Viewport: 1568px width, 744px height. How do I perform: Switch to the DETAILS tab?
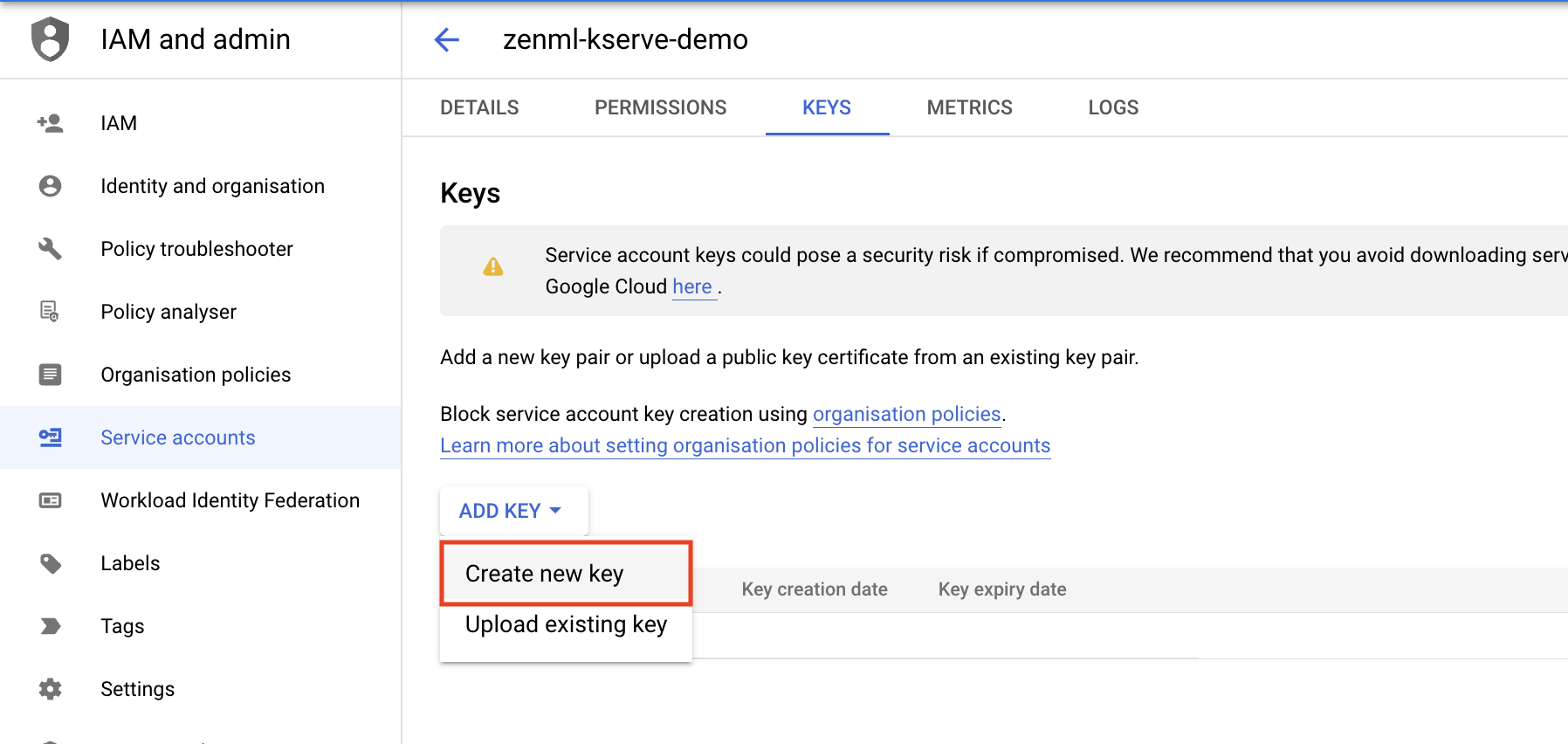(x=479, y=107)
